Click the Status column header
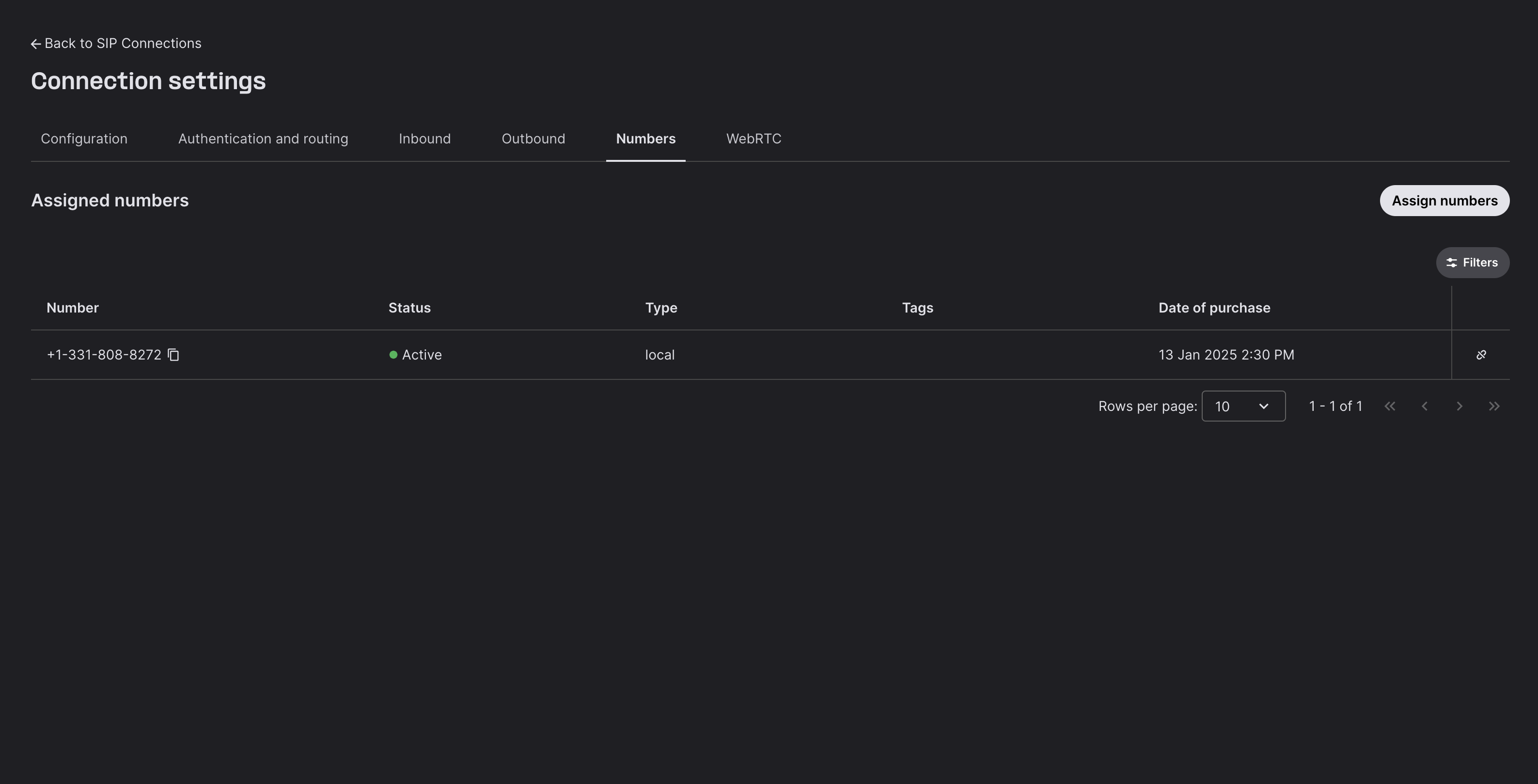The image size is (1538, 784). pyautogui.click(x=409, y=308)
